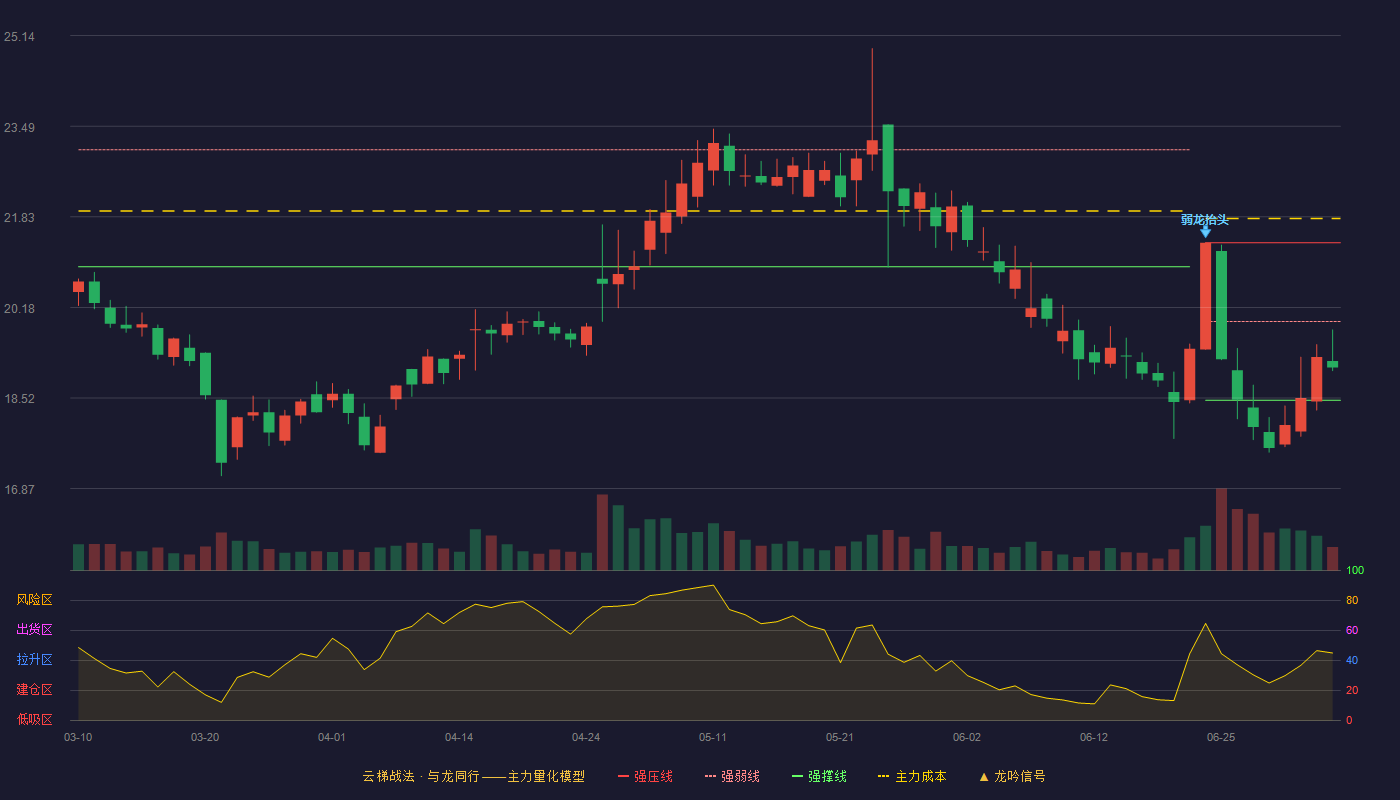Click the indicator scale value 100

(1354, 570)
